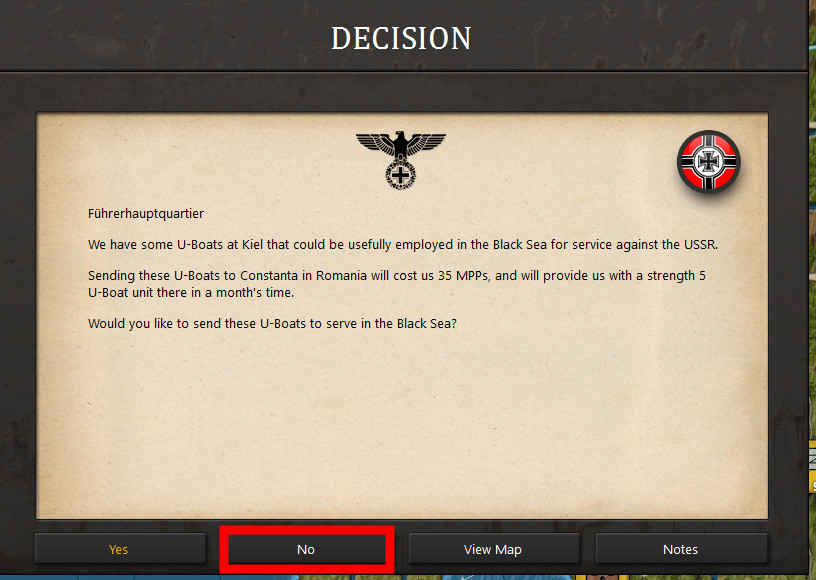The height and width of the screenshot is (580, 816).
Task: Open the Notes panel
Action: click(x=681, y=549)
